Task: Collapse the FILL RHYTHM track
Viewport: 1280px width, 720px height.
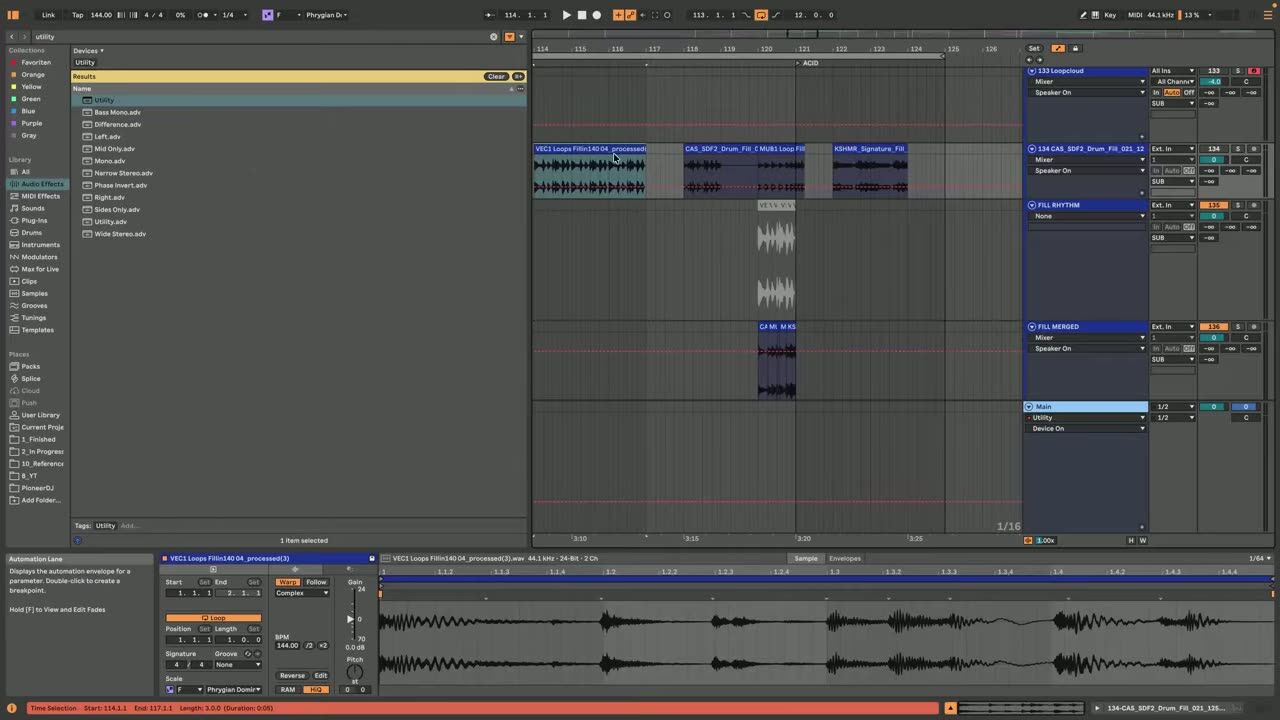Action: [x=1031, y=205]
